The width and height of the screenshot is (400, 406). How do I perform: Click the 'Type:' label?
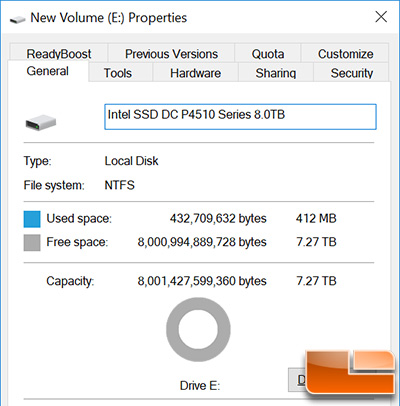(37, 161)
